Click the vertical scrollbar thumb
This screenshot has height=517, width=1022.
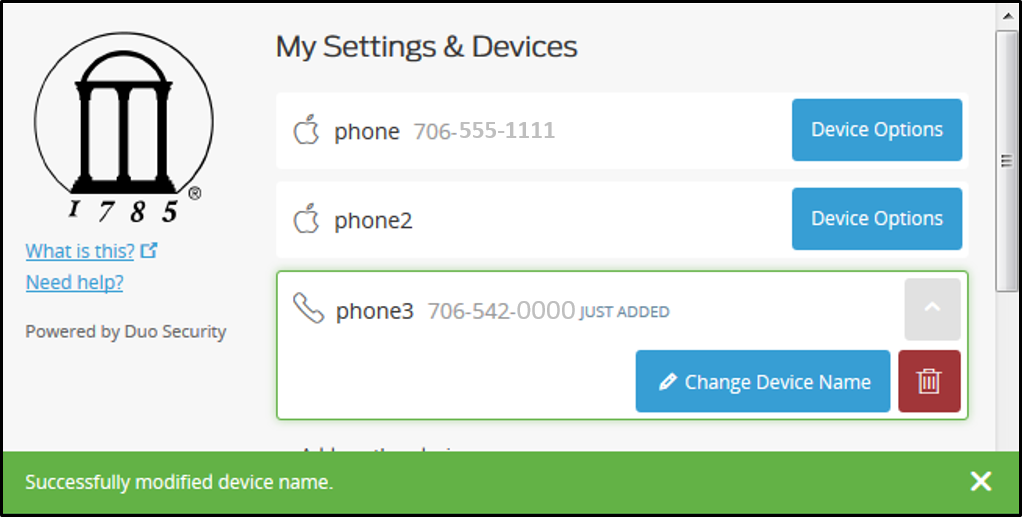(1006, 160)
